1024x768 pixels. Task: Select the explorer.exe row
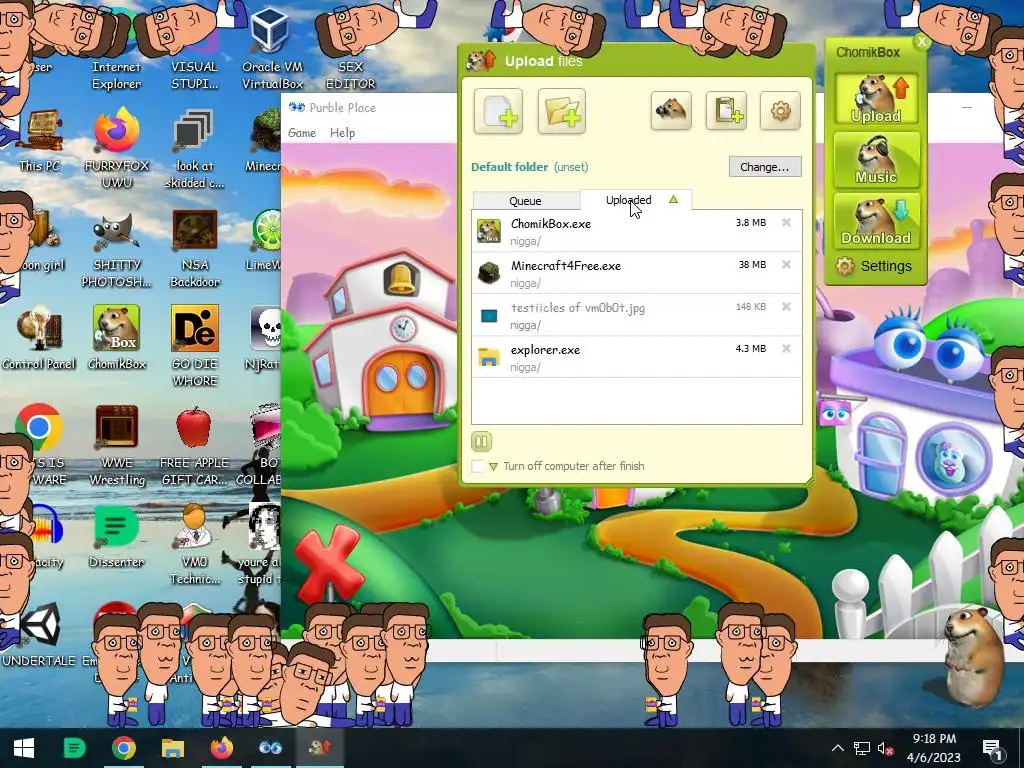[x=637, y=357]
